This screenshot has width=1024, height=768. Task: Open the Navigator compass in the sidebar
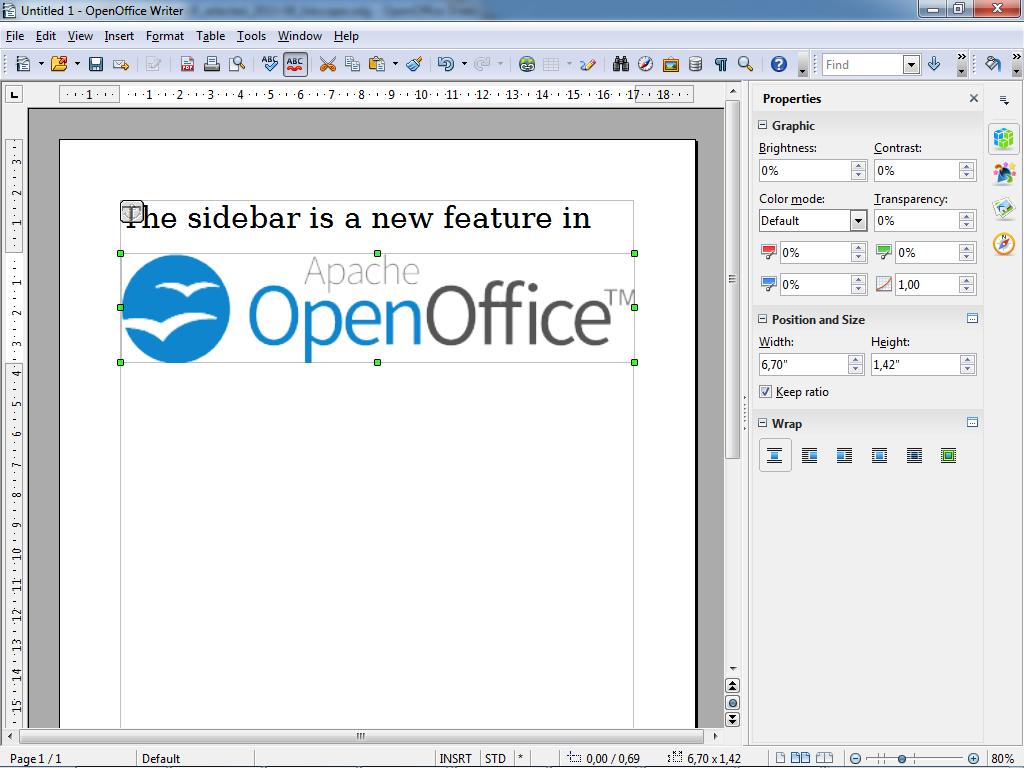1003,243
